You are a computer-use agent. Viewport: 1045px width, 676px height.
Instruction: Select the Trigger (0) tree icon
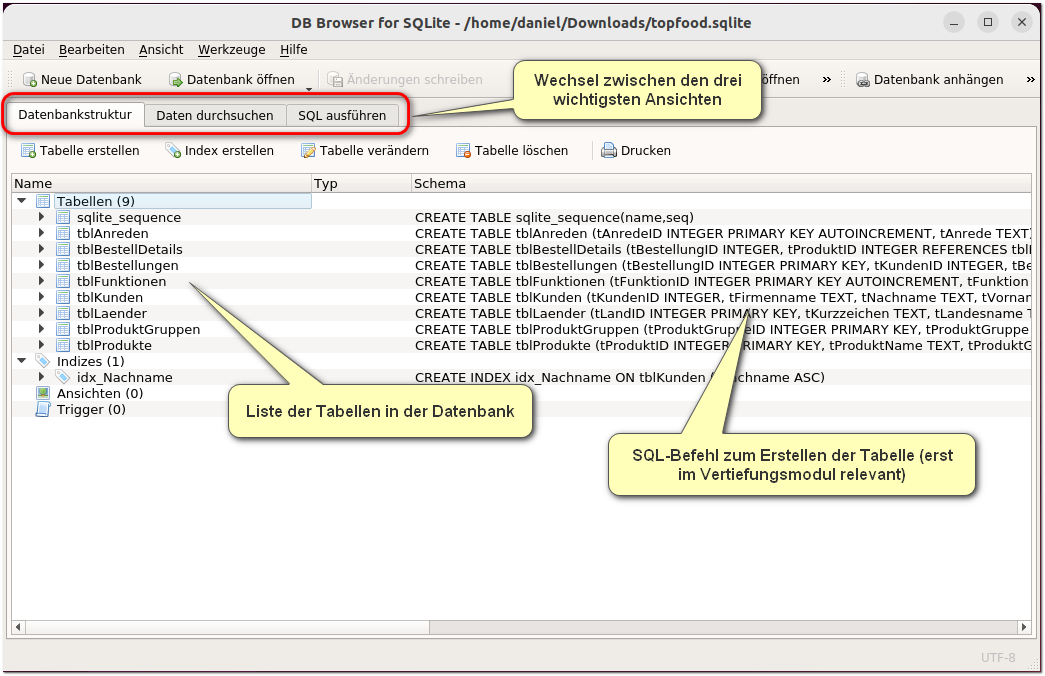pos(43,409)
